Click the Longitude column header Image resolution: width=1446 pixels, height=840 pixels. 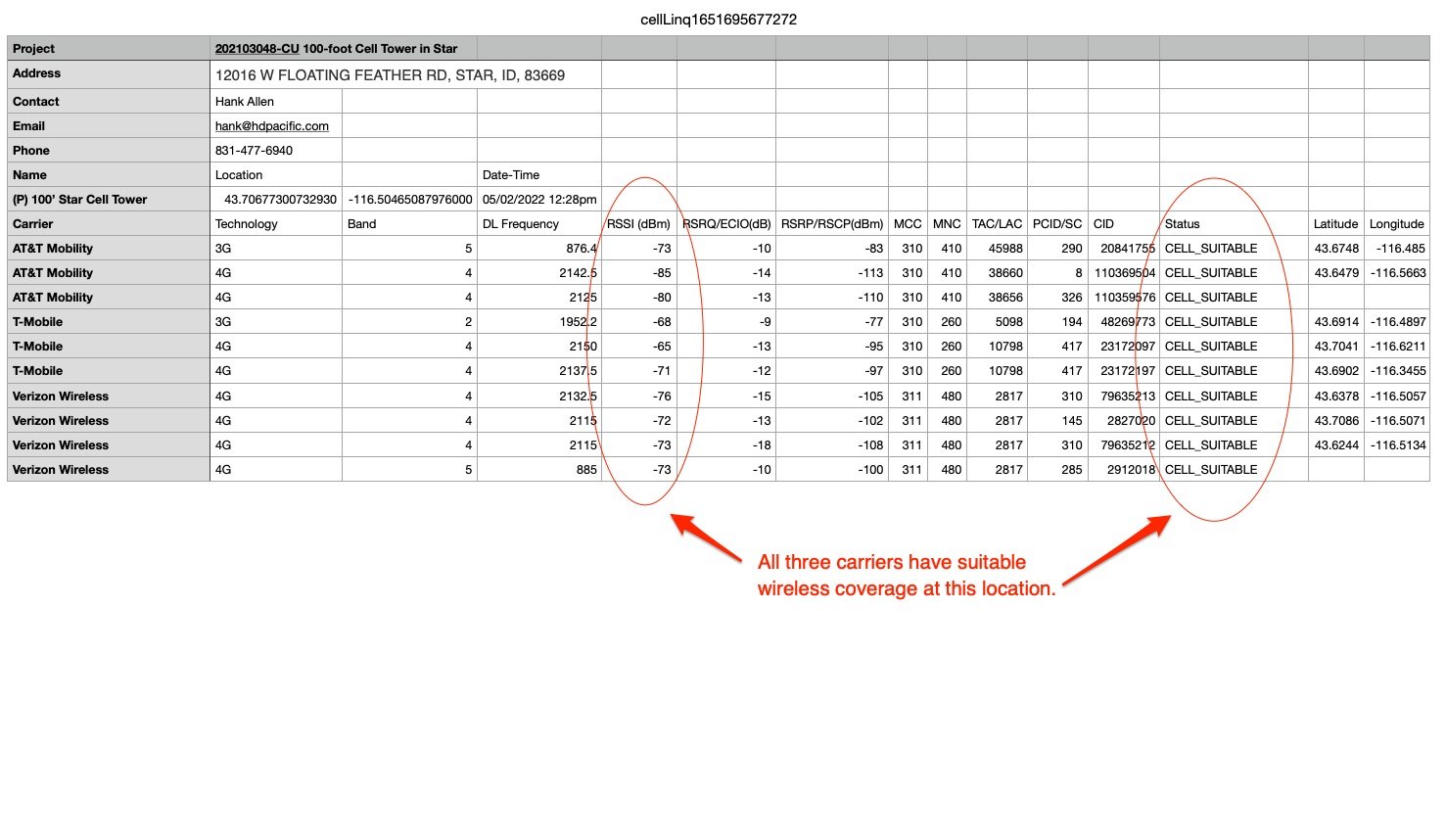tap(1397, 223)
